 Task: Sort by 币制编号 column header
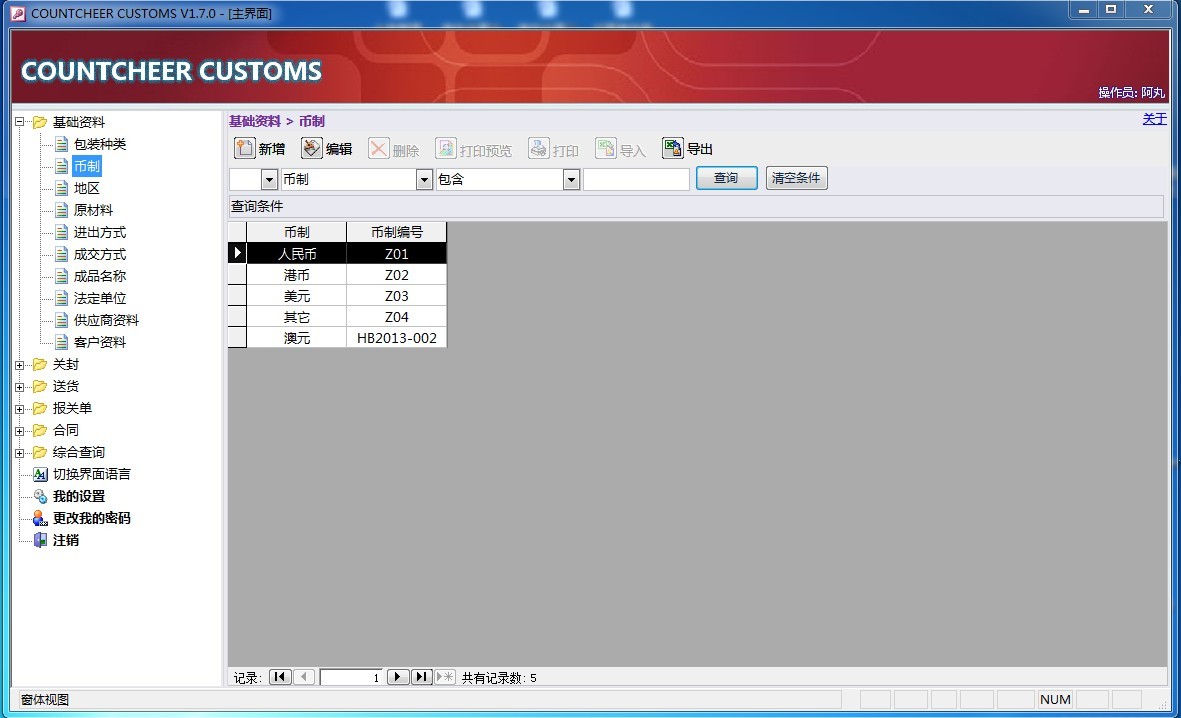click(x=397, y=232)
